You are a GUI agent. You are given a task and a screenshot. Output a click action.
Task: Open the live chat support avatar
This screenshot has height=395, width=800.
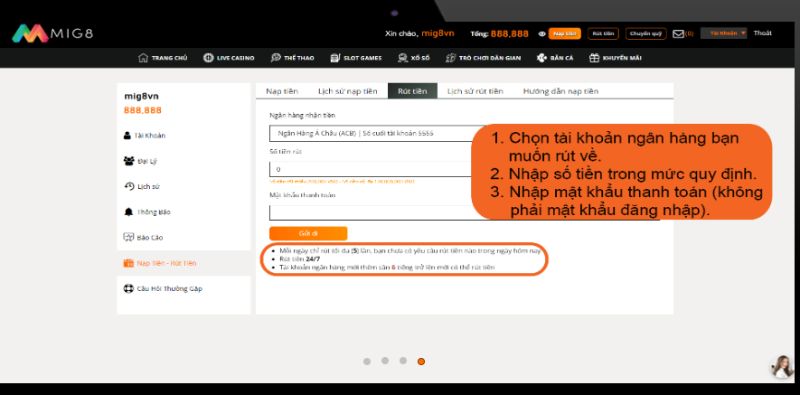click(782, 366)
